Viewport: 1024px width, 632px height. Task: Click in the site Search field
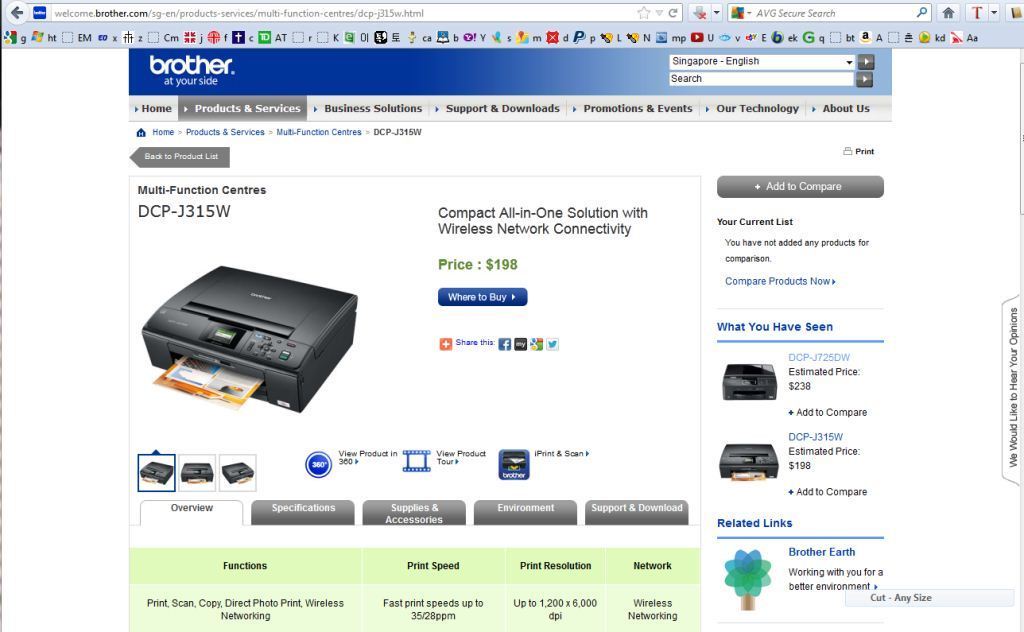click(761, 79)
